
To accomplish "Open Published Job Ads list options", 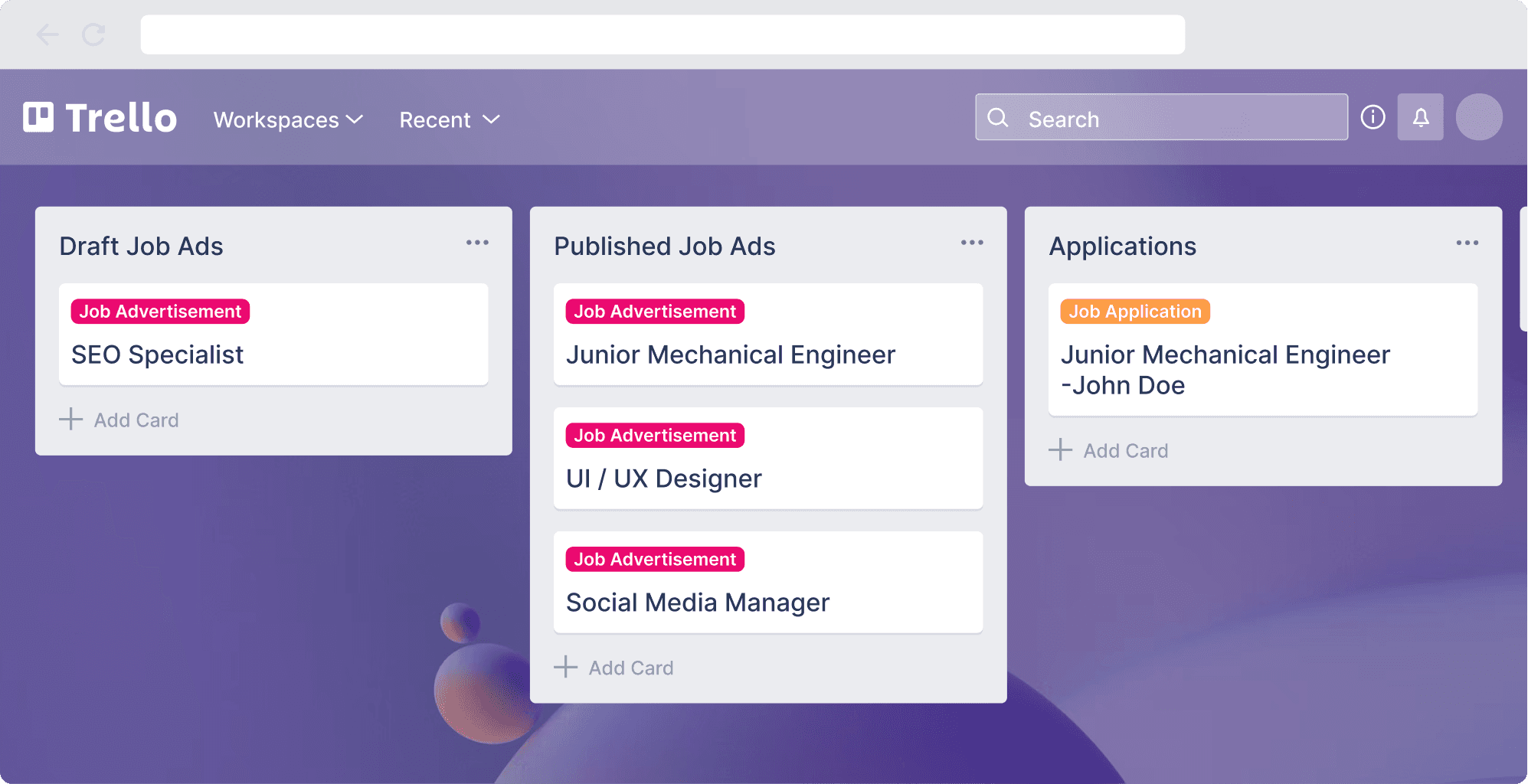I will click(972, 243).
